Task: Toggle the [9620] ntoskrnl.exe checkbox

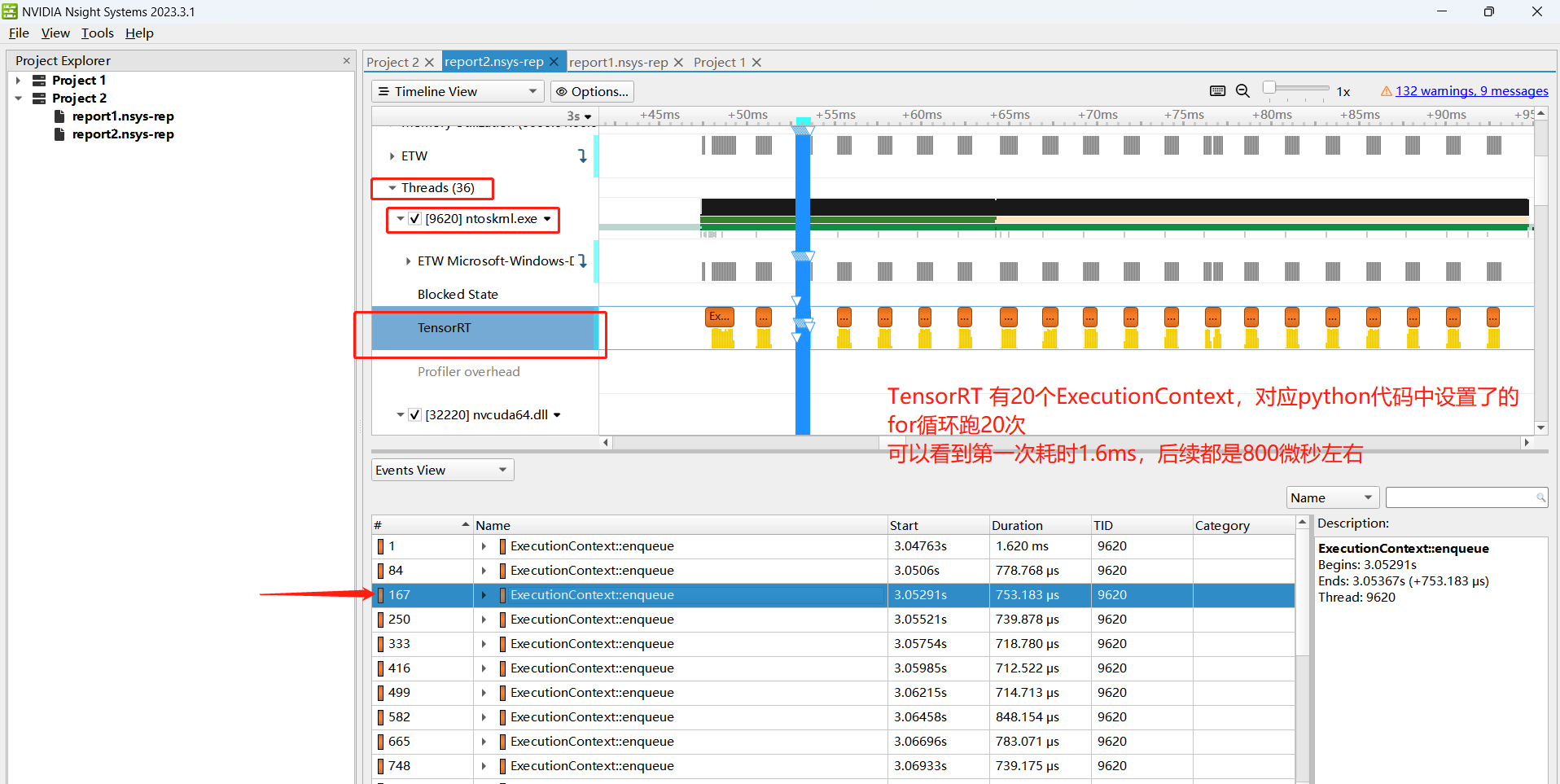Action: tap(415, 219)
